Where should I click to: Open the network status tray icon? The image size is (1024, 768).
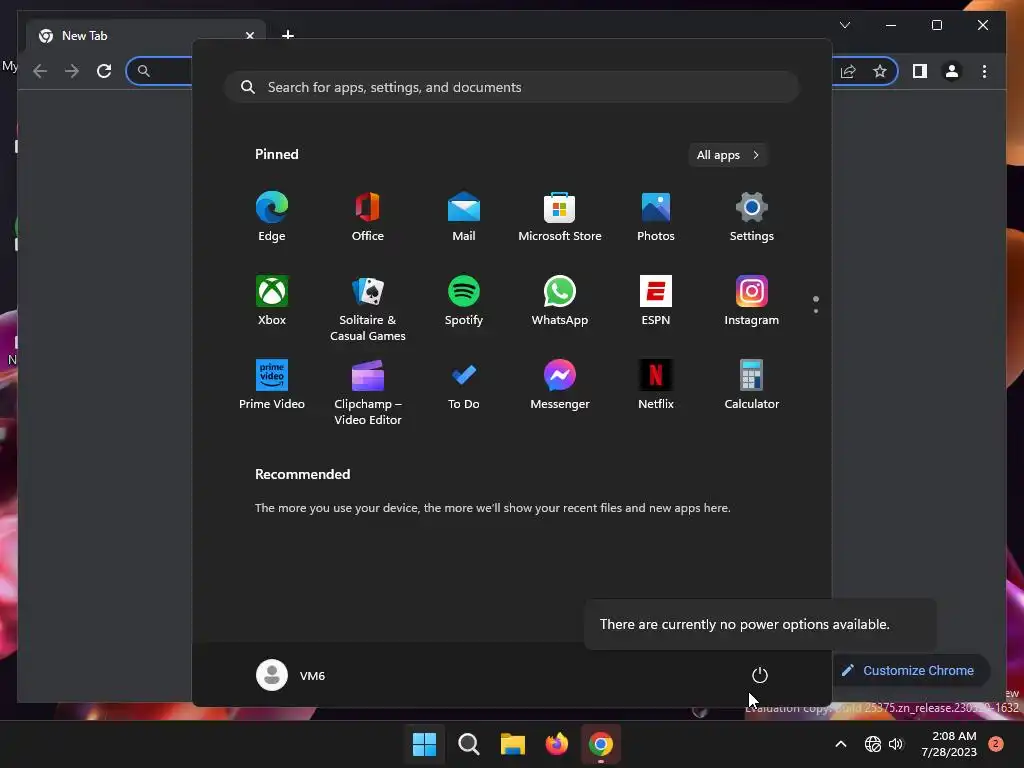(x=872, y=744)
